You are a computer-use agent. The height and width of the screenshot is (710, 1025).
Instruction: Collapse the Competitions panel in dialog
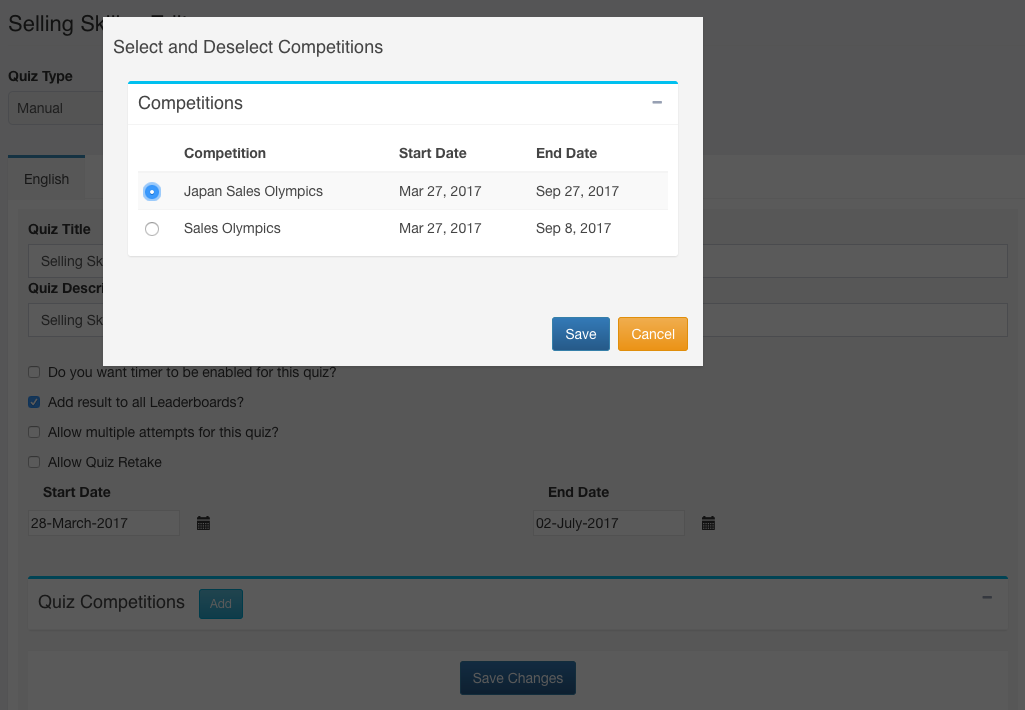[x=657, y=103]
